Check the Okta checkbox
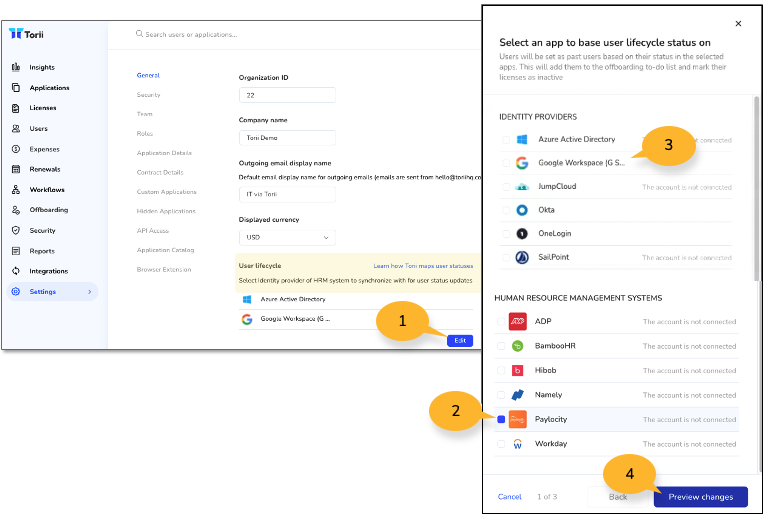The image size is (763, 519). (x=506, y=210)
